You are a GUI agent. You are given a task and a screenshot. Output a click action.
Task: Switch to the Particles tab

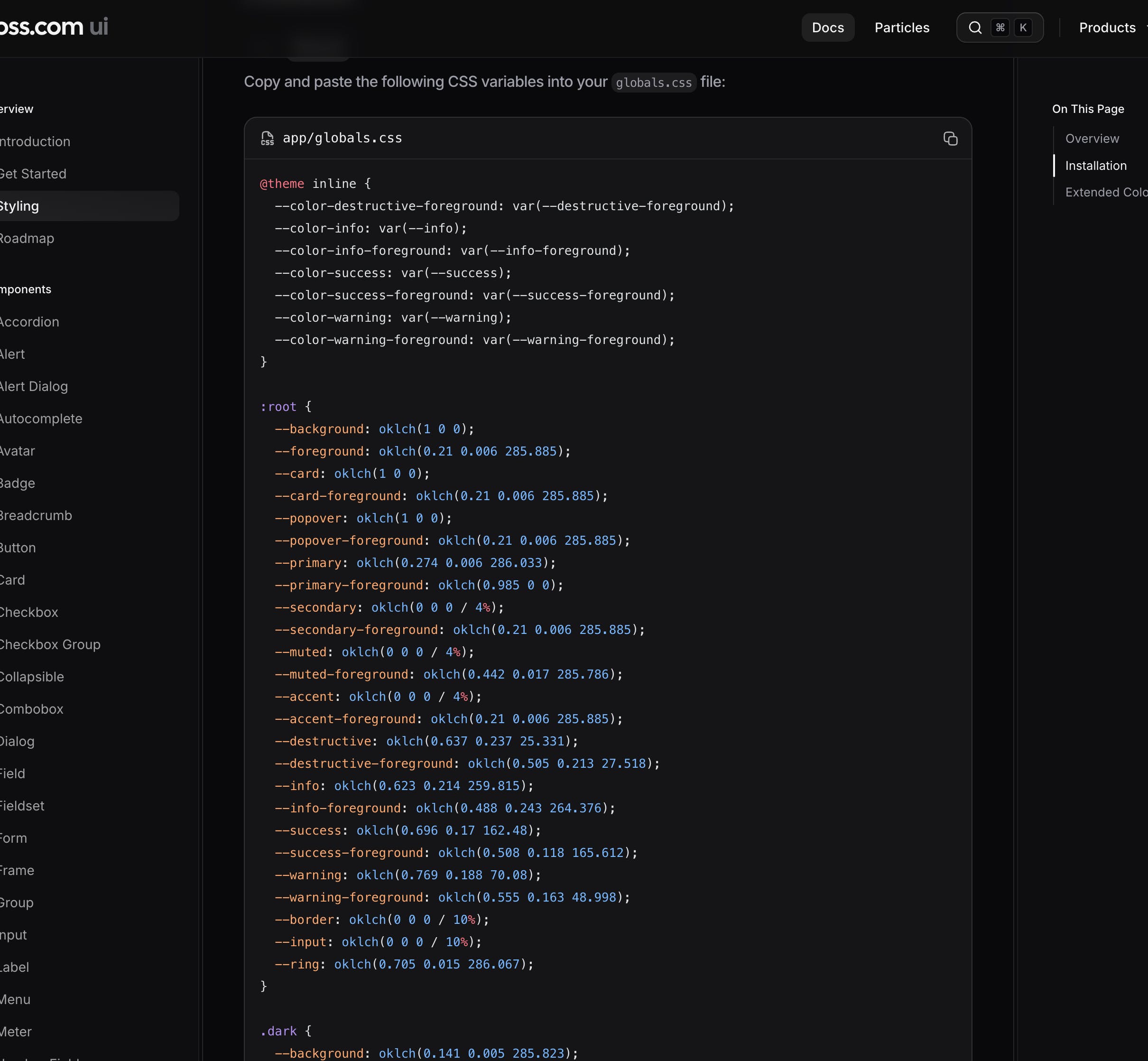pyautogui.click(x=901, y=28)
